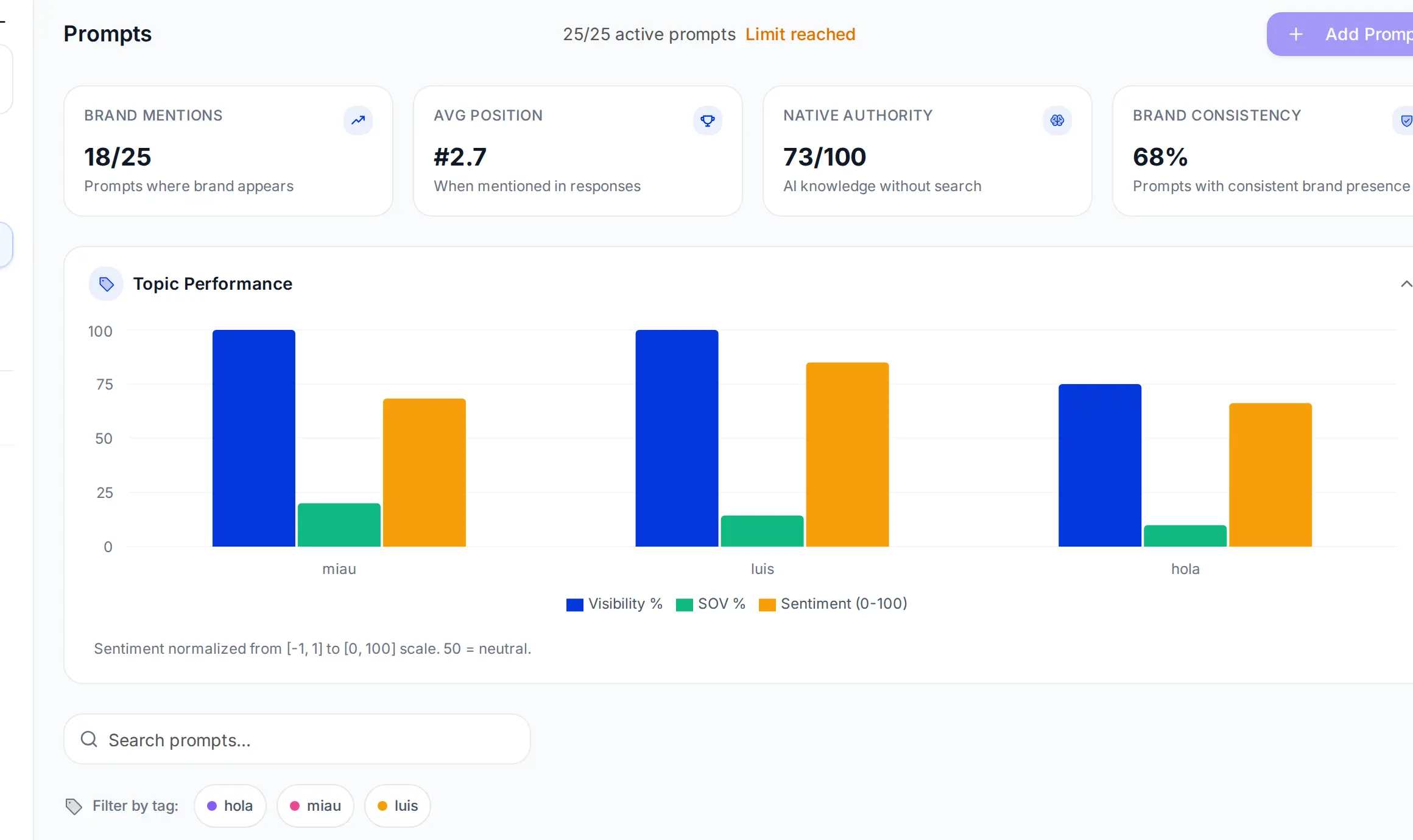Image resolution: width=1413 pixels, height=840 pixels.
Task: Click the Filter by tag icon
Action: click(x=74, y=806)
